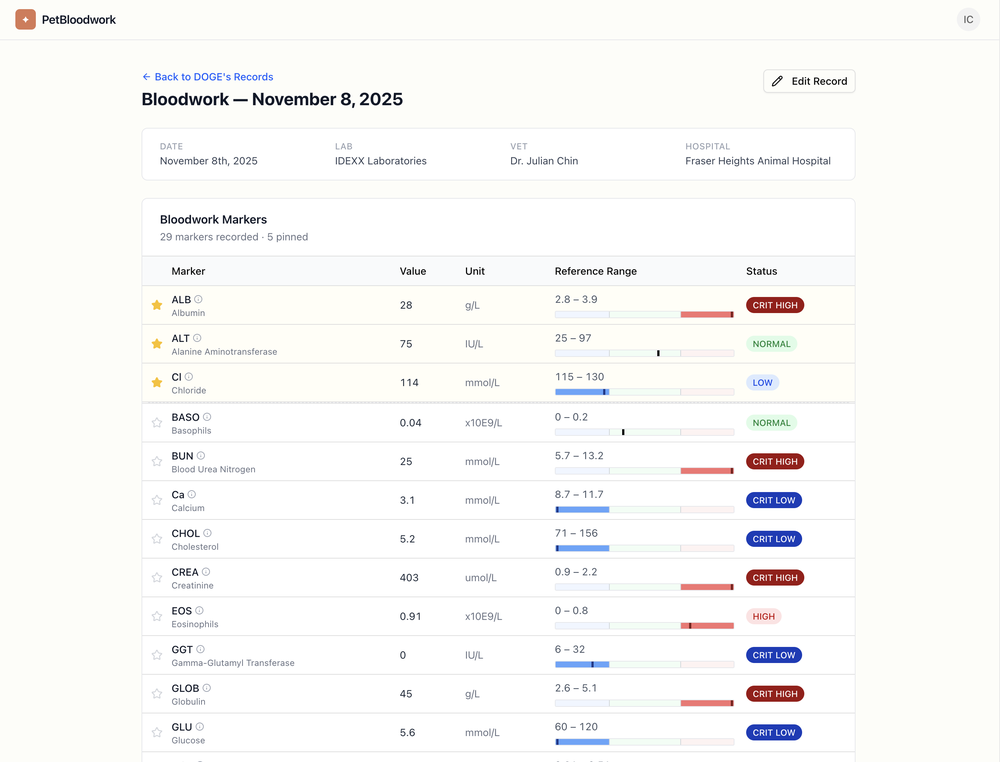Click lab name IDEXX Laboratories
1000x762 pixels.
coord(381,161)
